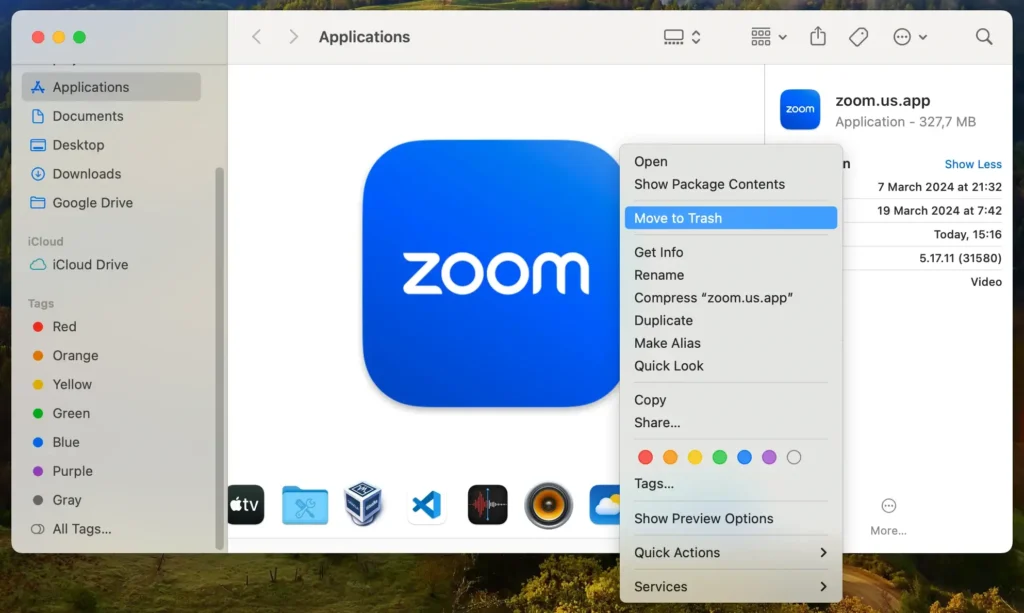Screen dimensions: 1024x613
Task: Expand the group-by dropdown arrow
Action: tap(782, 37)
